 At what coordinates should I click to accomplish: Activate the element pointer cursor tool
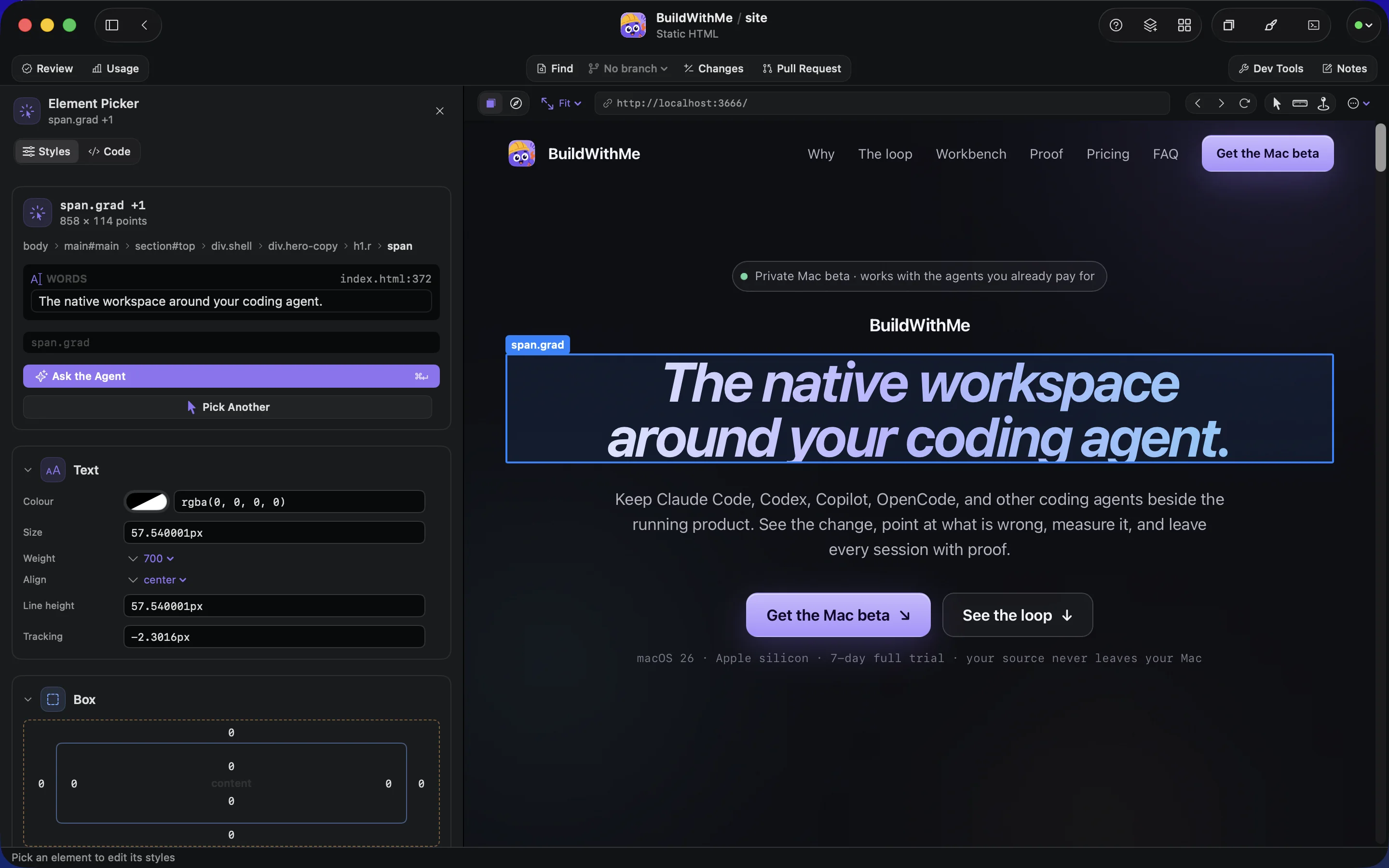1277,103
